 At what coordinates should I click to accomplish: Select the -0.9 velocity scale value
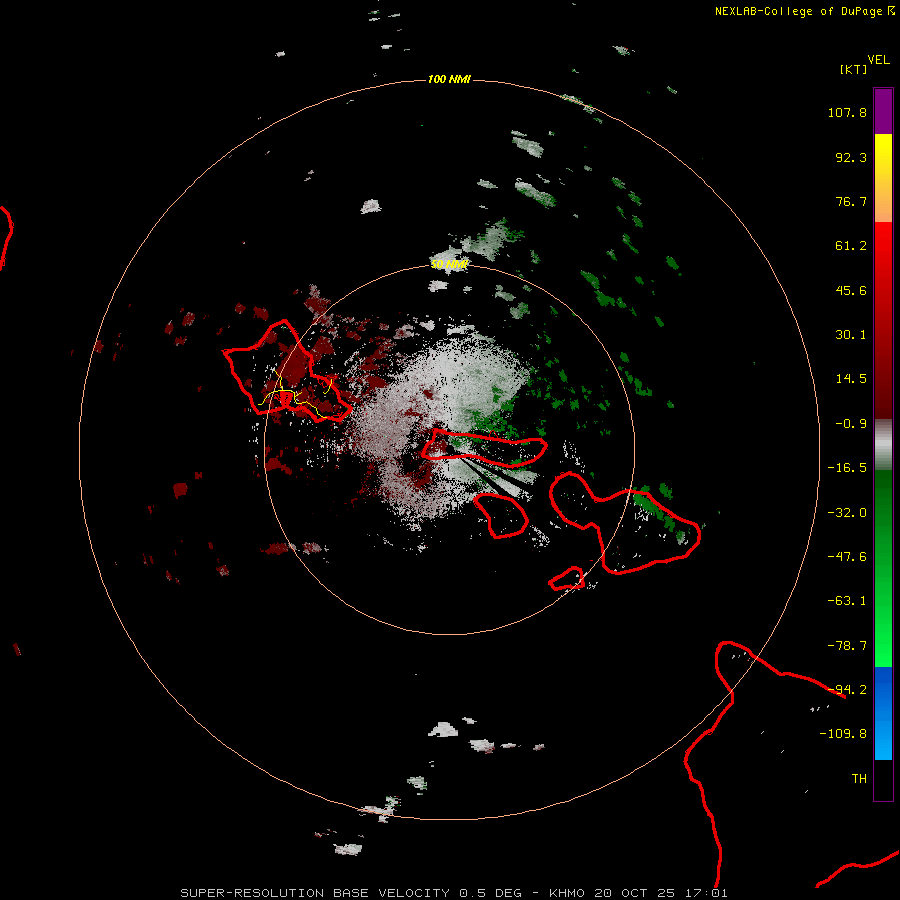pyautogui.click(x=851, y=424)
